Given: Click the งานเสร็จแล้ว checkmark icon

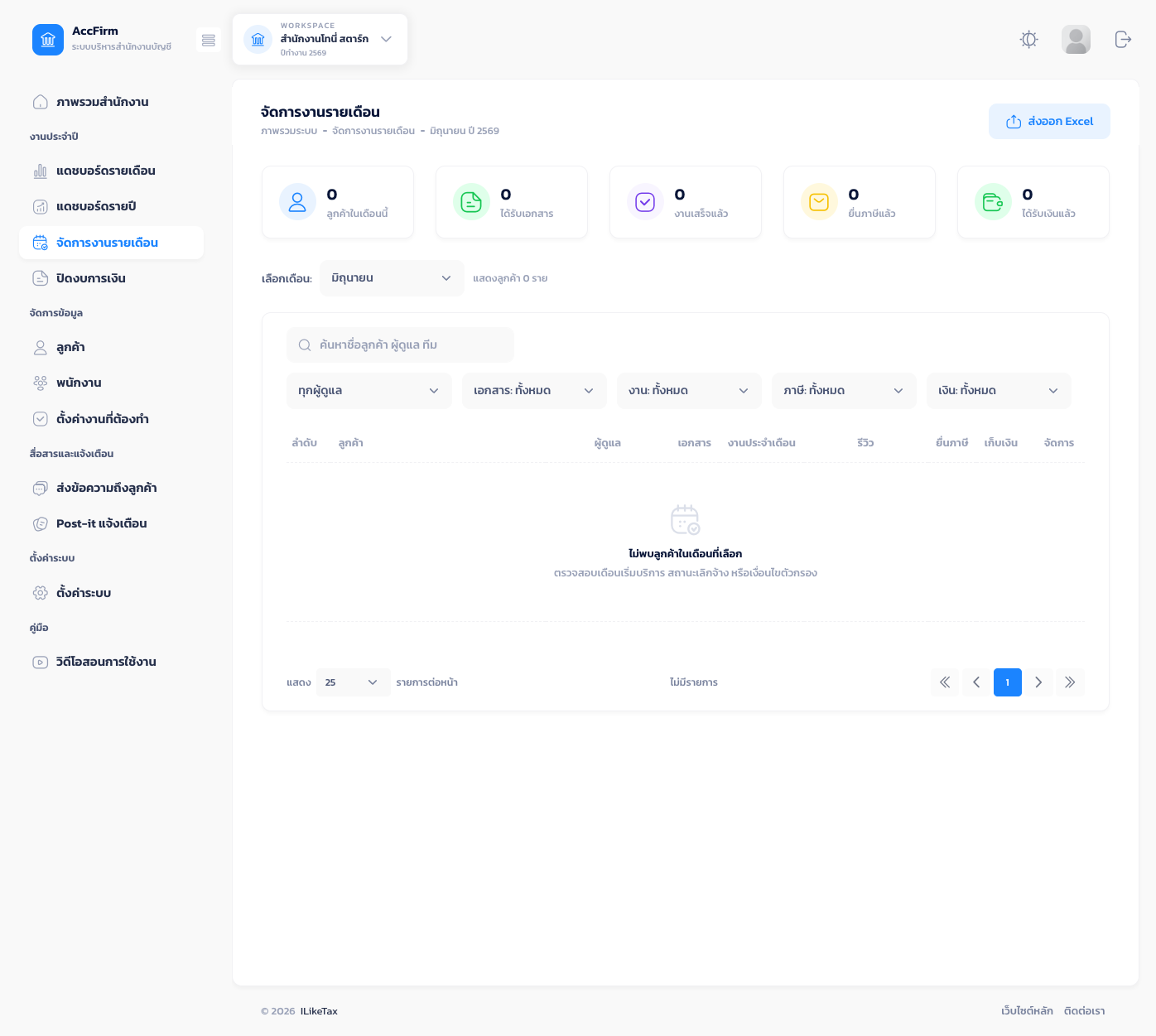Looking at the screenshot, I should click(645, 201).
